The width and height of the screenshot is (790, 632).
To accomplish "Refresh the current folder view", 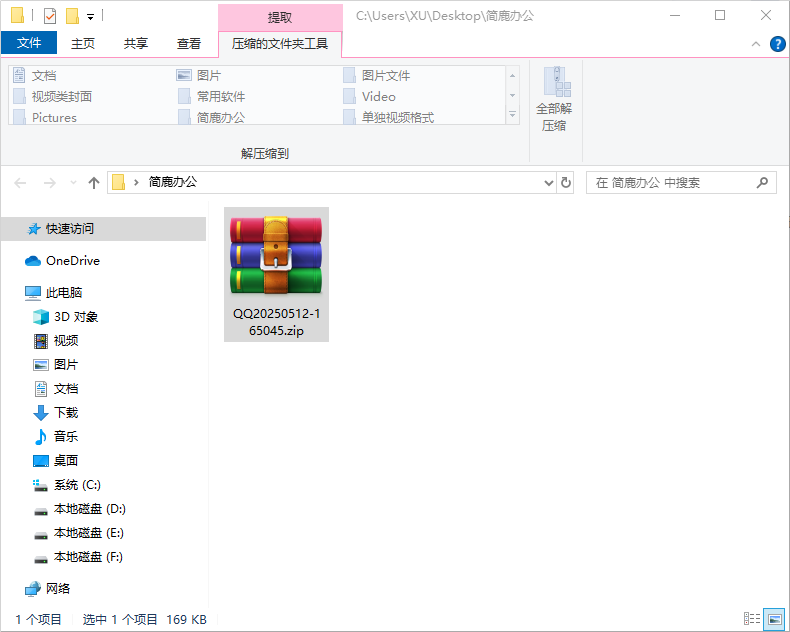I will tap(566, 182).
